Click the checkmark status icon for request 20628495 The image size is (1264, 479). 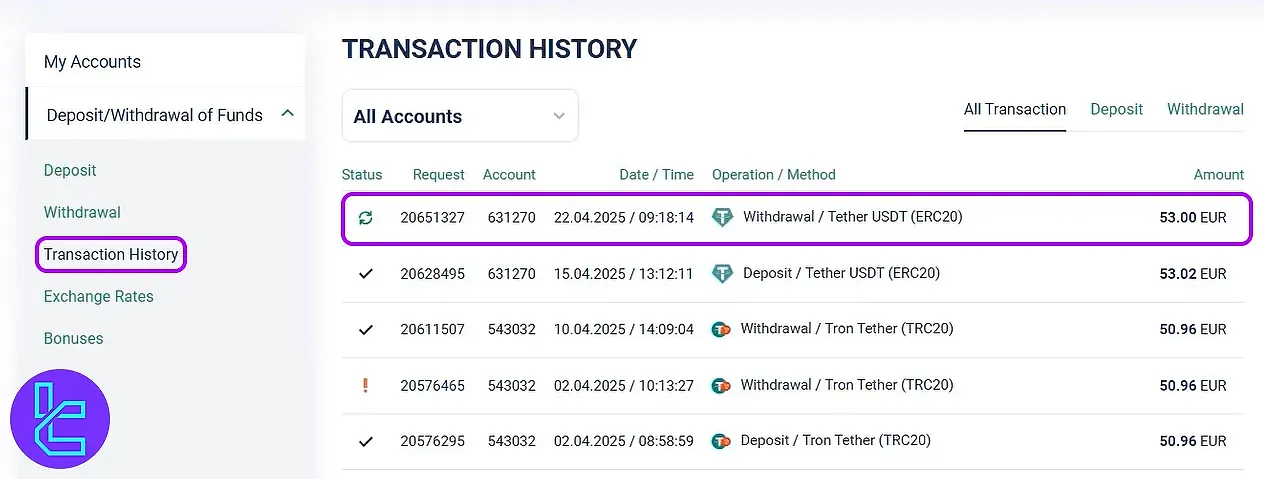365,273
